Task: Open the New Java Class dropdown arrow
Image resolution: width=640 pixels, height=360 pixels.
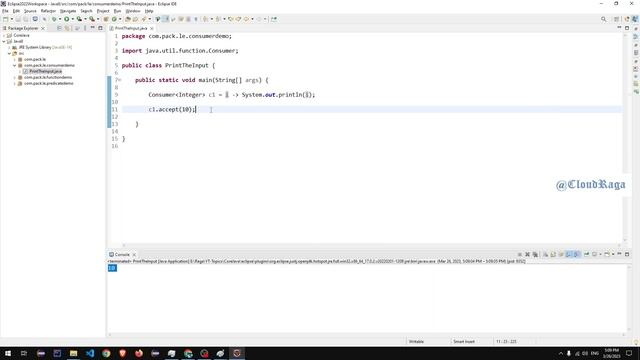Action: 120,19
